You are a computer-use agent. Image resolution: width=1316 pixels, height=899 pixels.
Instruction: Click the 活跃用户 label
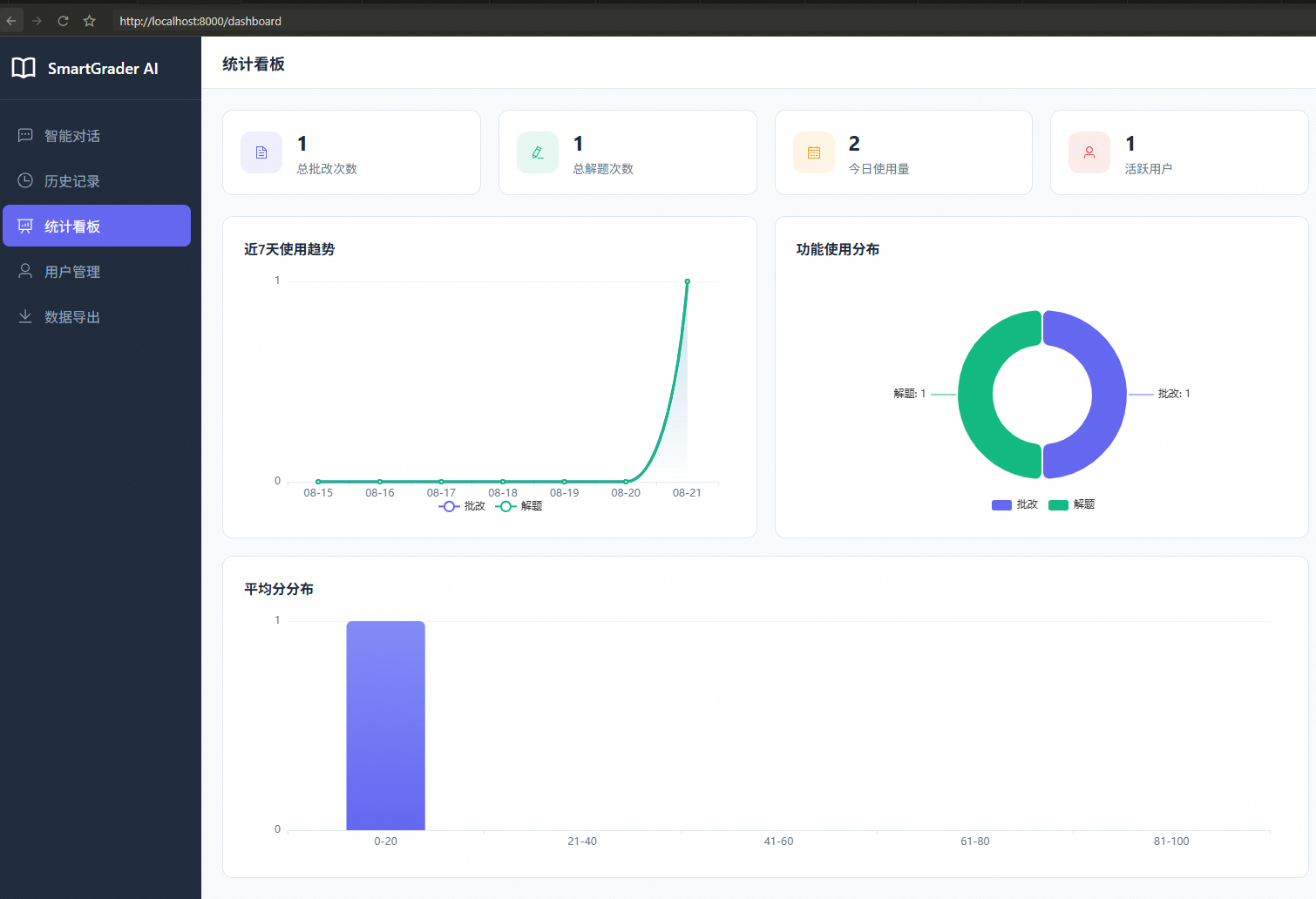1149,169
